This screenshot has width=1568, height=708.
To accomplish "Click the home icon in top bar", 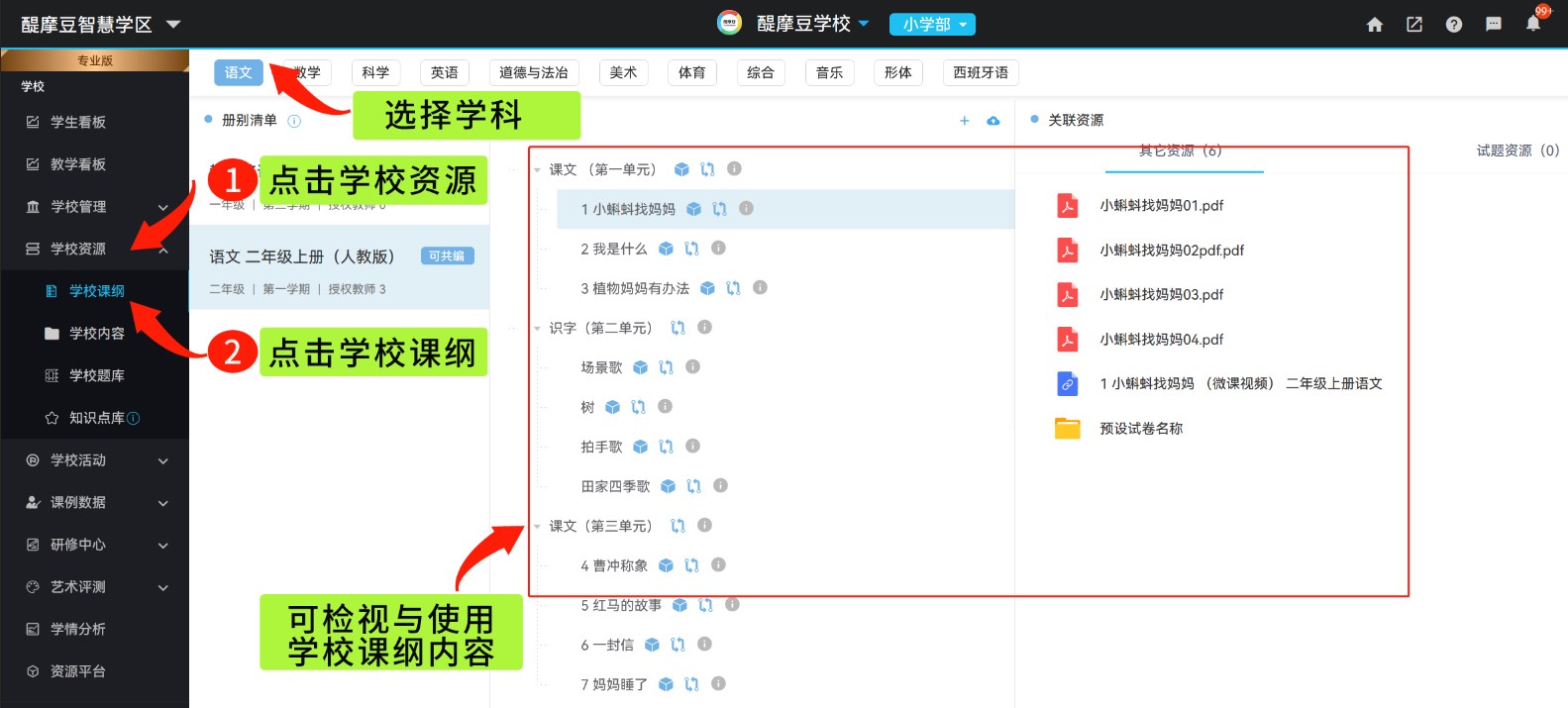I will tap(1374, 25).
